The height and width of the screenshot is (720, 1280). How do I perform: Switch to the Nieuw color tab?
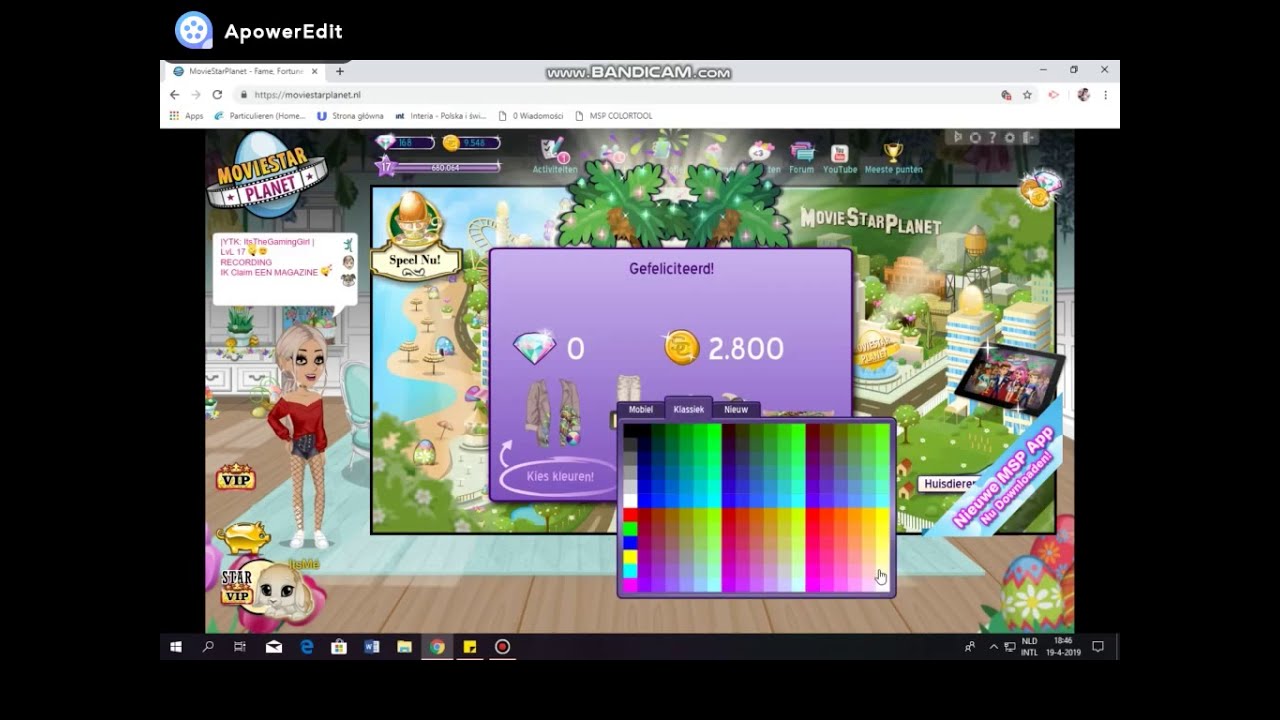point(736,409)
